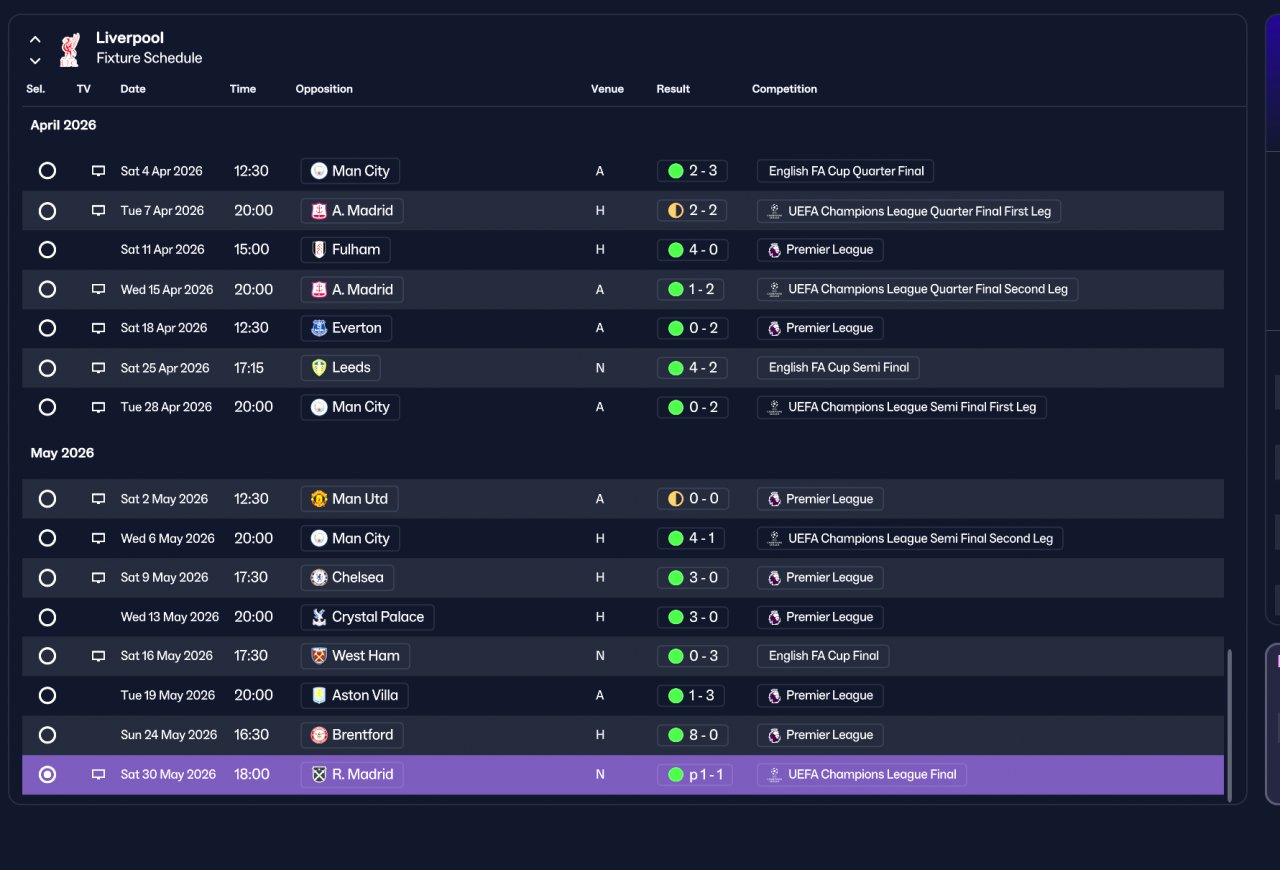Open English FA Cup Final competition

point(823,656)
